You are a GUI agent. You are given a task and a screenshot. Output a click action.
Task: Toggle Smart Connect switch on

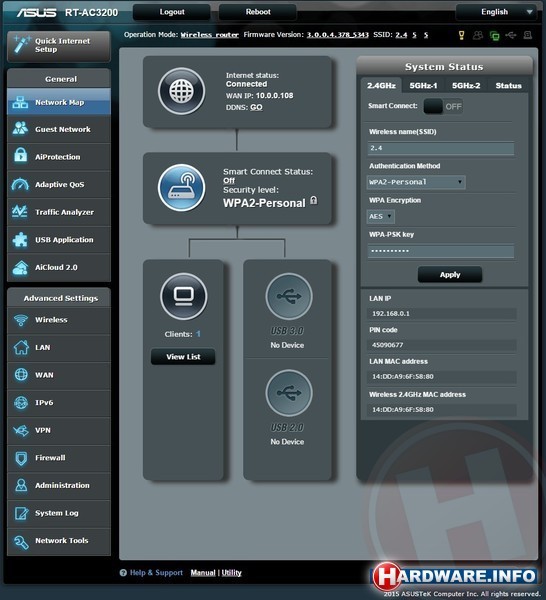tap(443, 106)
